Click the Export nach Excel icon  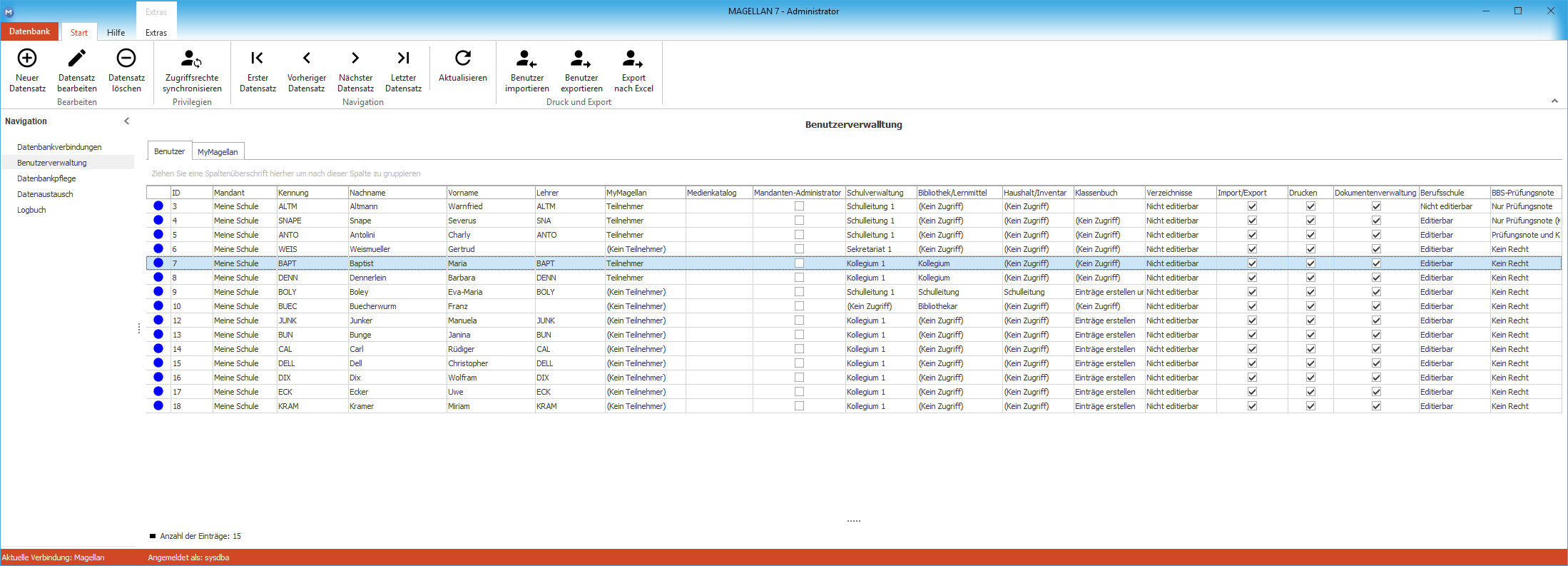point(633,59)
